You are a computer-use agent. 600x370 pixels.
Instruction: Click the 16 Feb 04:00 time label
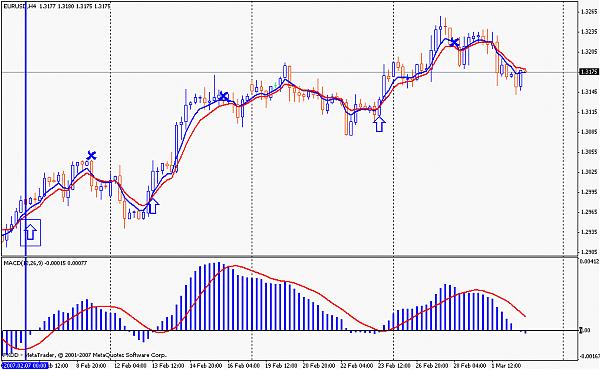[244, 366]
